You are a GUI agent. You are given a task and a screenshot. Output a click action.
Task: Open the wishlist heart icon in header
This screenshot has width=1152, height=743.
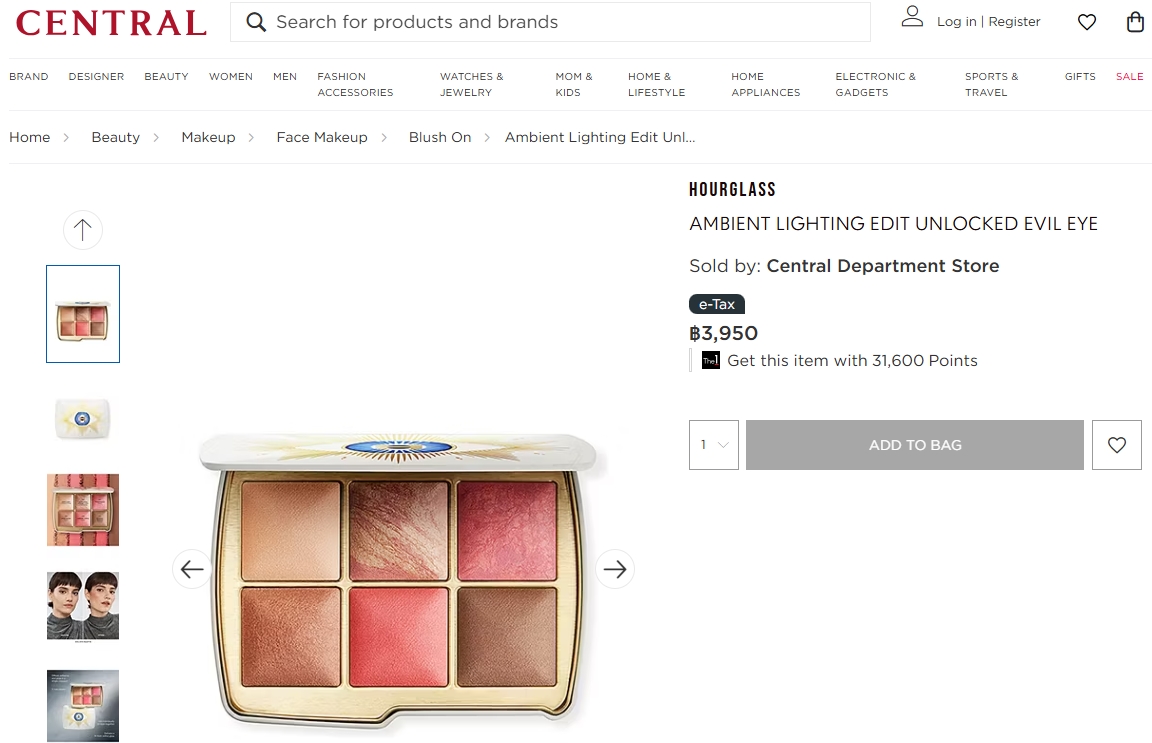coord(1086,21)
